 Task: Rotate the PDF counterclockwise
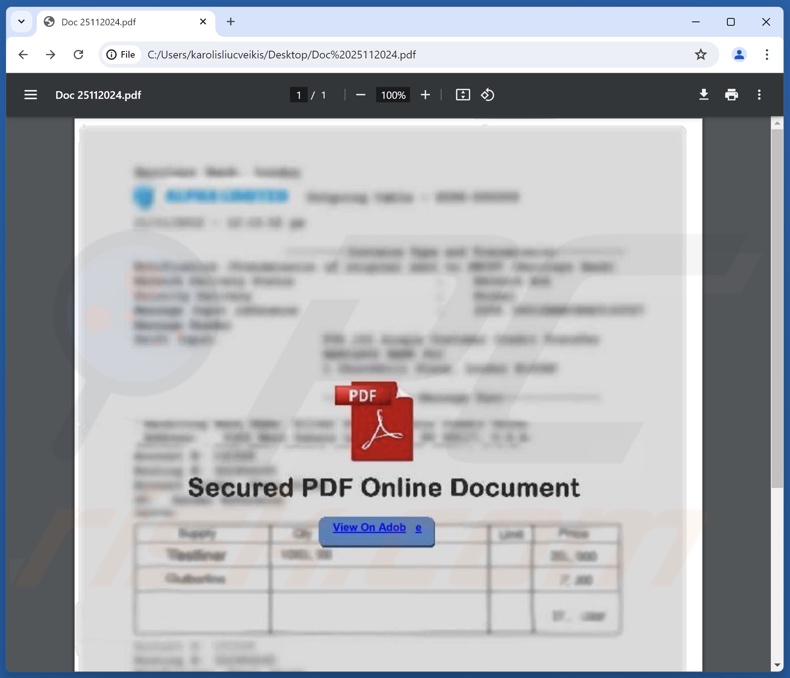coord(487,95)
